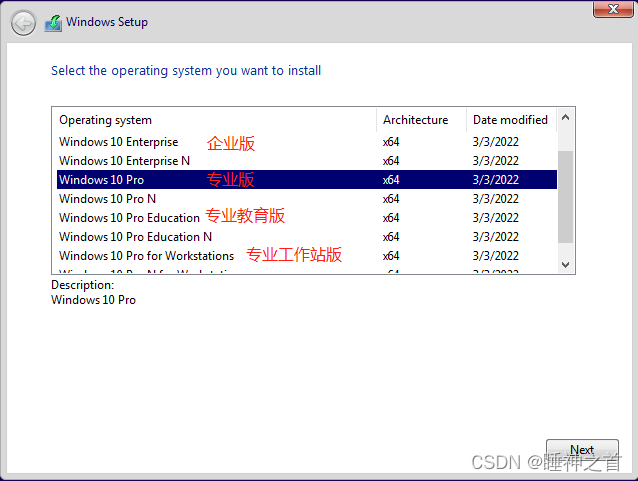Click the Next button
Screen dimensions: 638x481
(582, 450)
